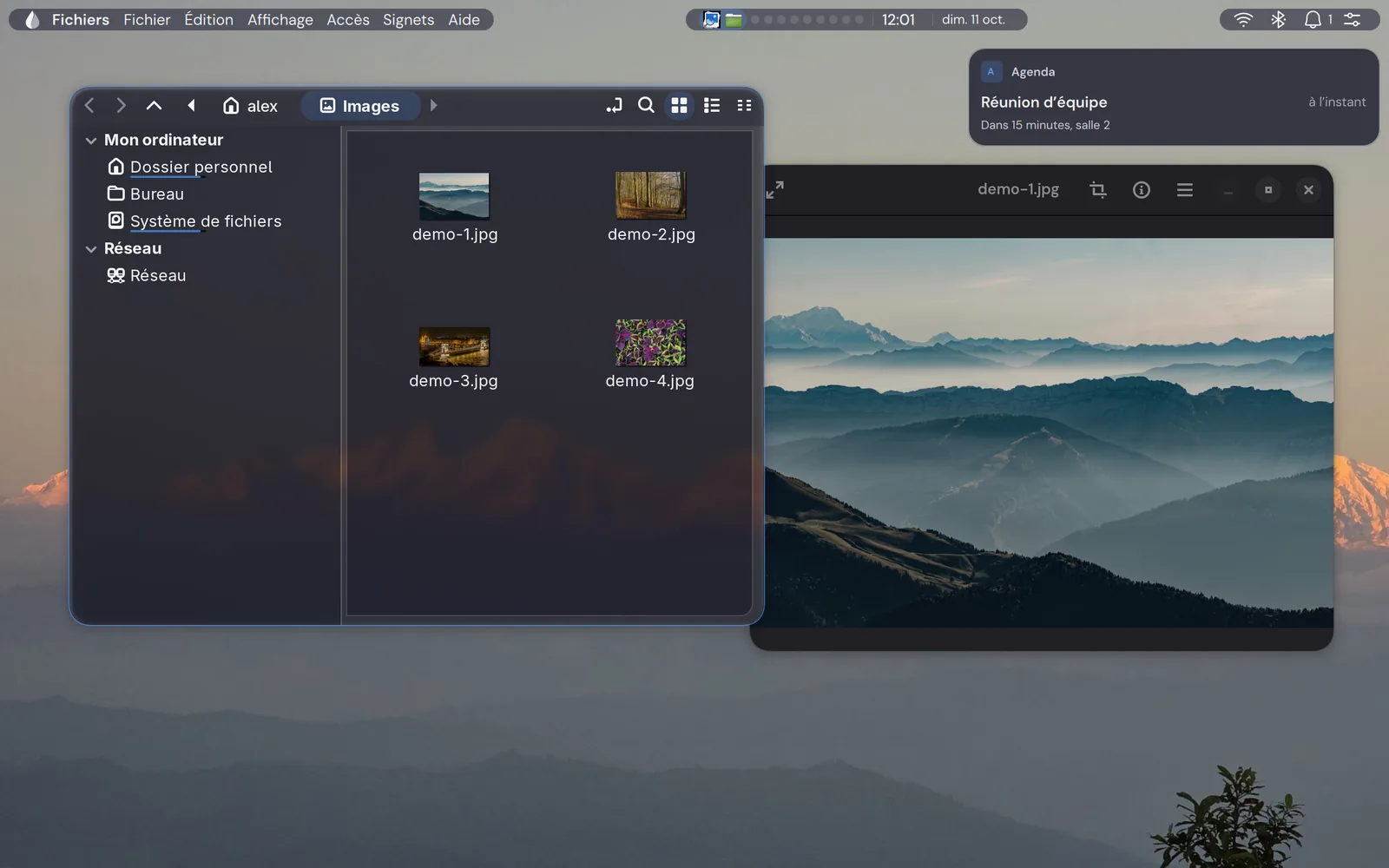
Task: Switch to compact view
Action: [744, 106]
